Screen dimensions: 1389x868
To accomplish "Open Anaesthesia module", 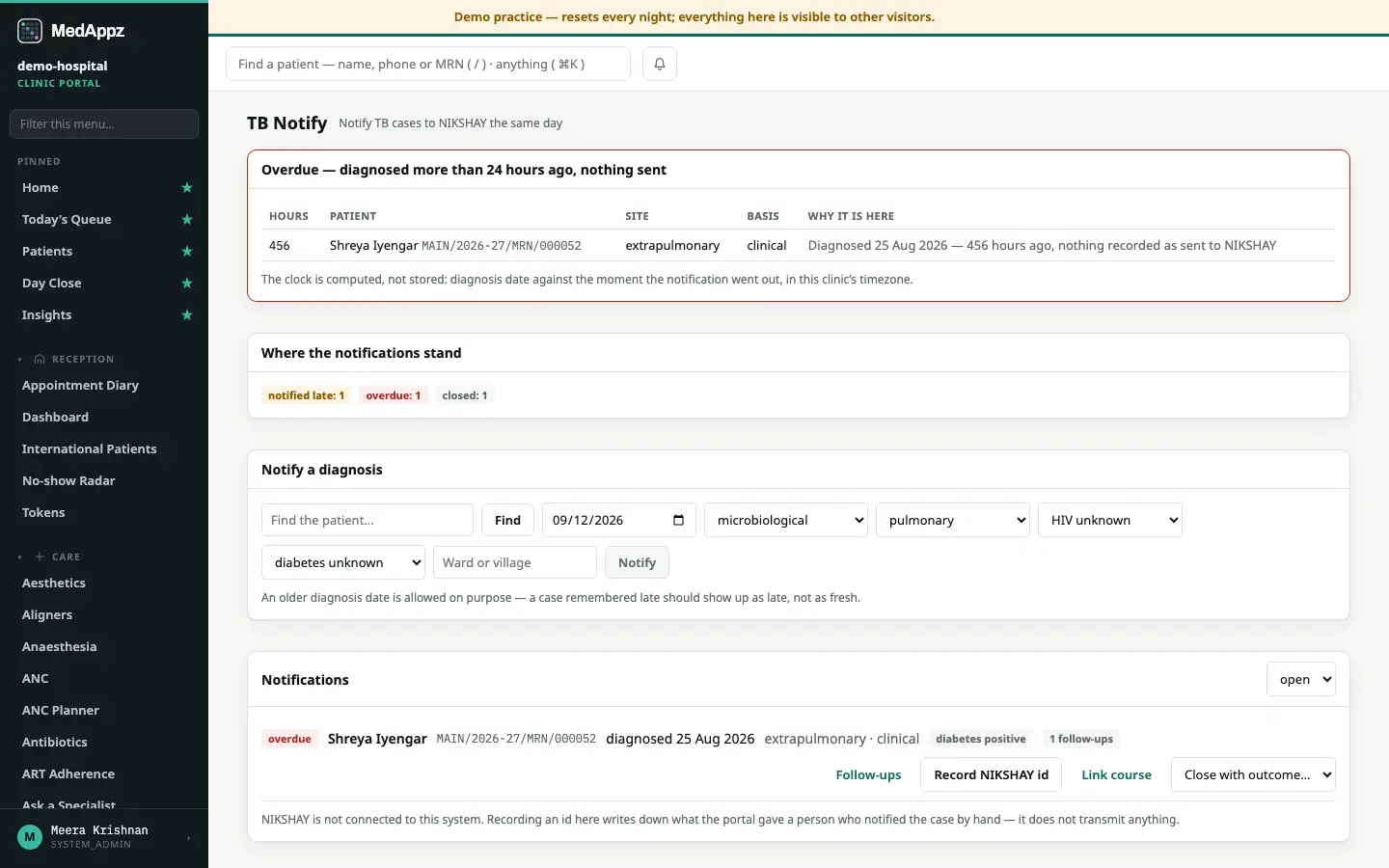I will (60, 647).
